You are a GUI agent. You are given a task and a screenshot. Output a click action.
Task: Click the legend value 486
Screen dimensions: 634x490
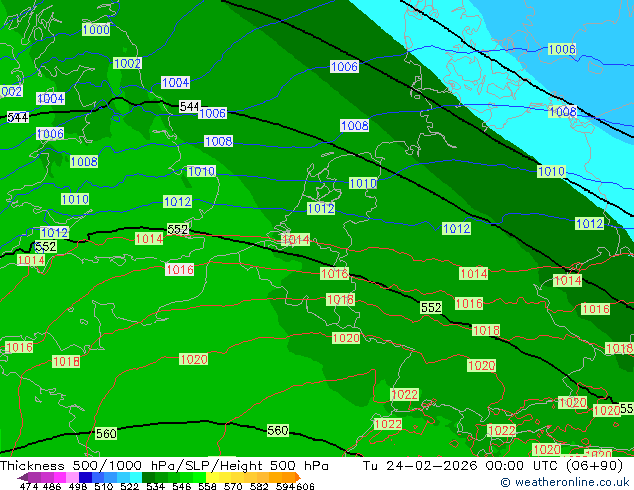52,486
